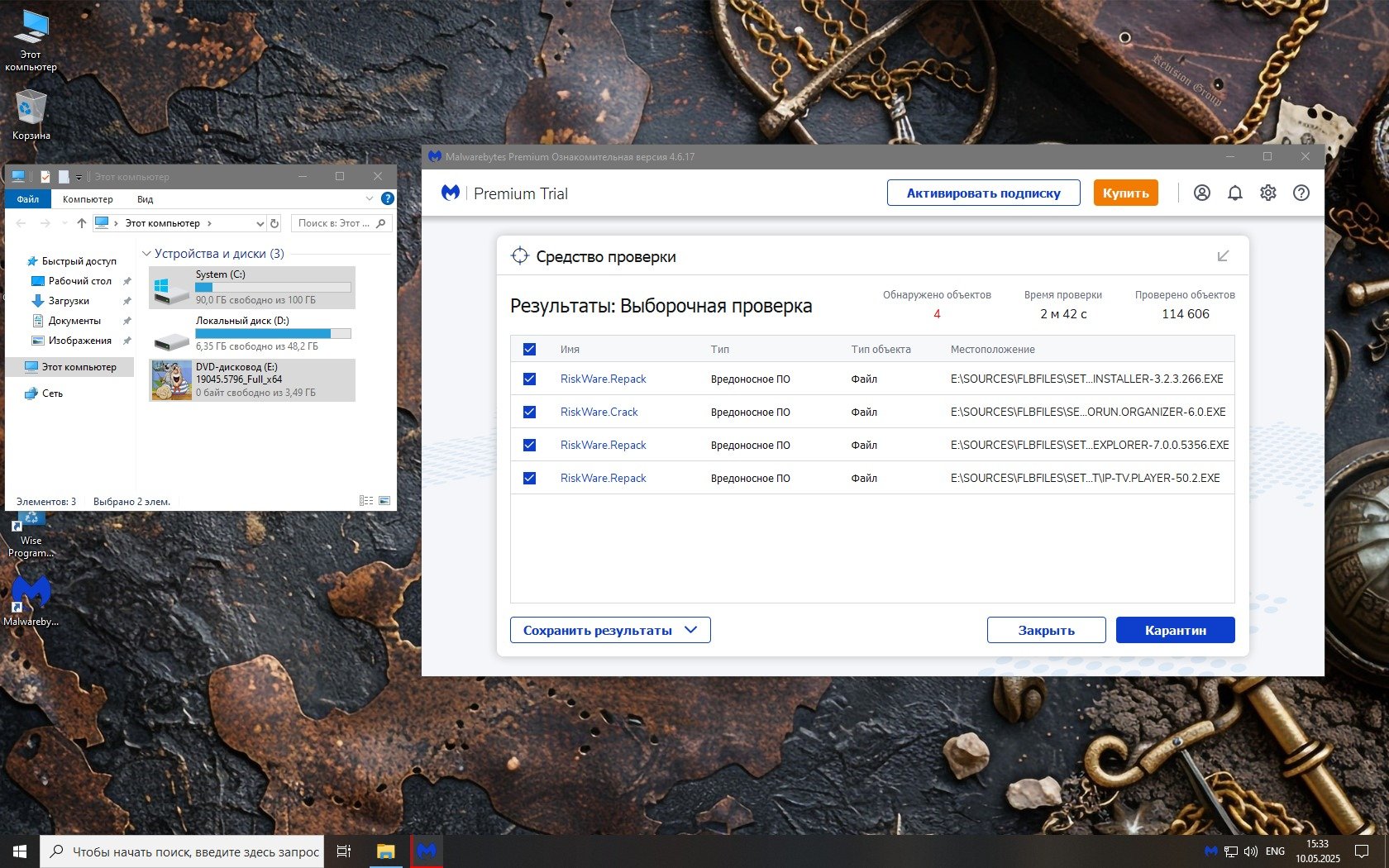The width and height of the screenshot is (1389, 868).
Task: Open Malwarebytes settings gear
Action: (x=1268, y=193)
